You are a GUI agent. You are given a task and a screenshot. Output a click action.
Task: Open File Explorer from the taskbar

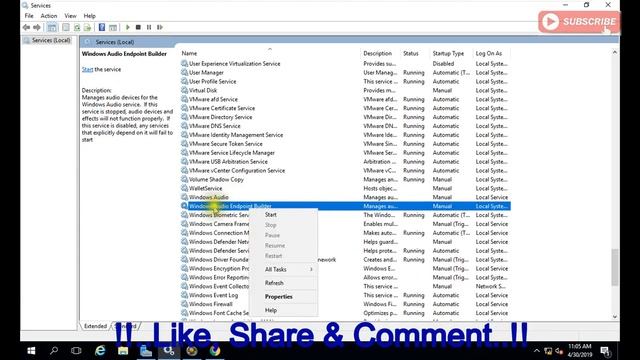coord(123,351)
